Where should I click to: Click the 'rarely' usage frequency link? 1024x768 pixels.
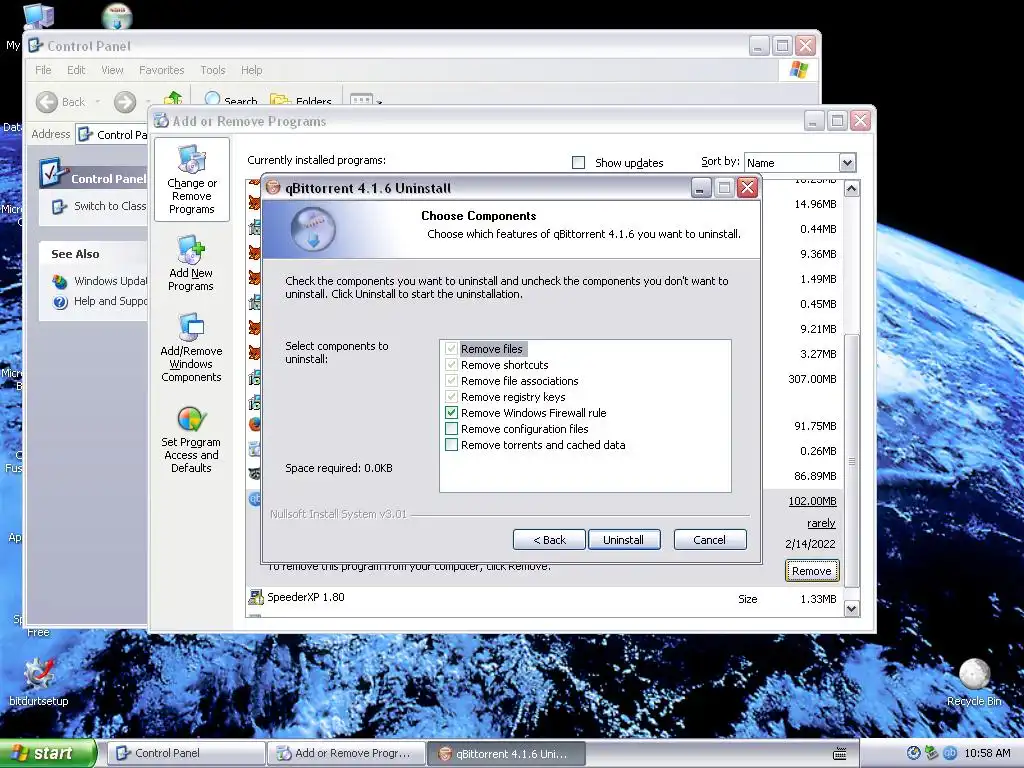821,523
